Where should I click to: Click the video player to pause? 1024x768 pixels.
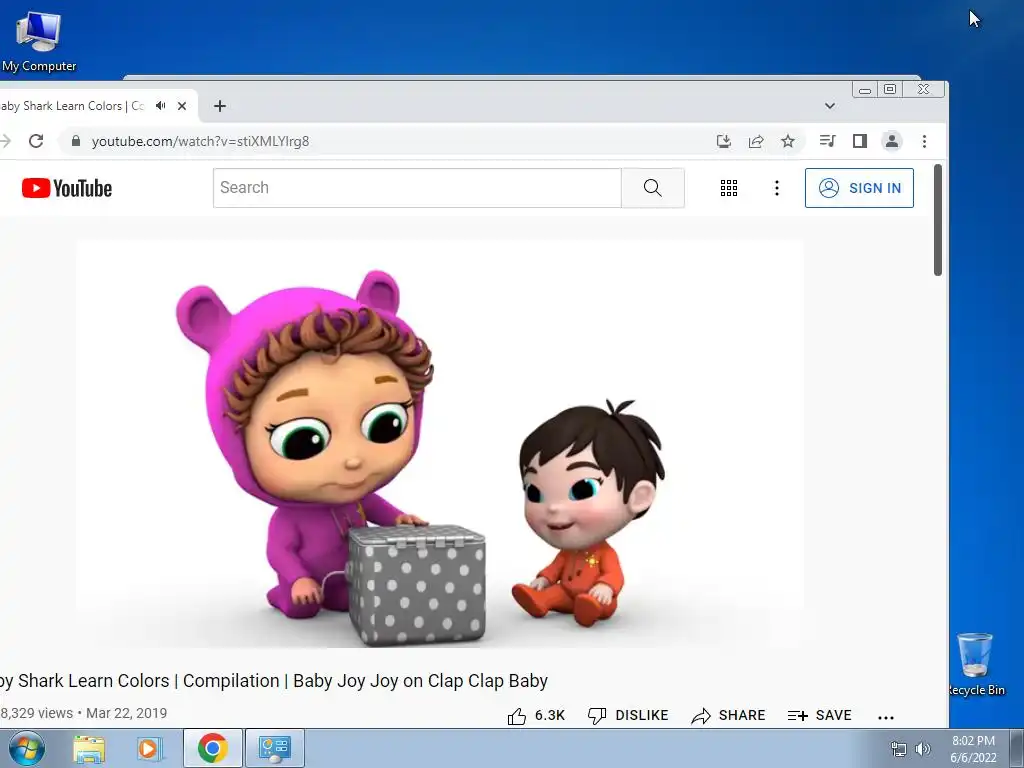point(440,444)
